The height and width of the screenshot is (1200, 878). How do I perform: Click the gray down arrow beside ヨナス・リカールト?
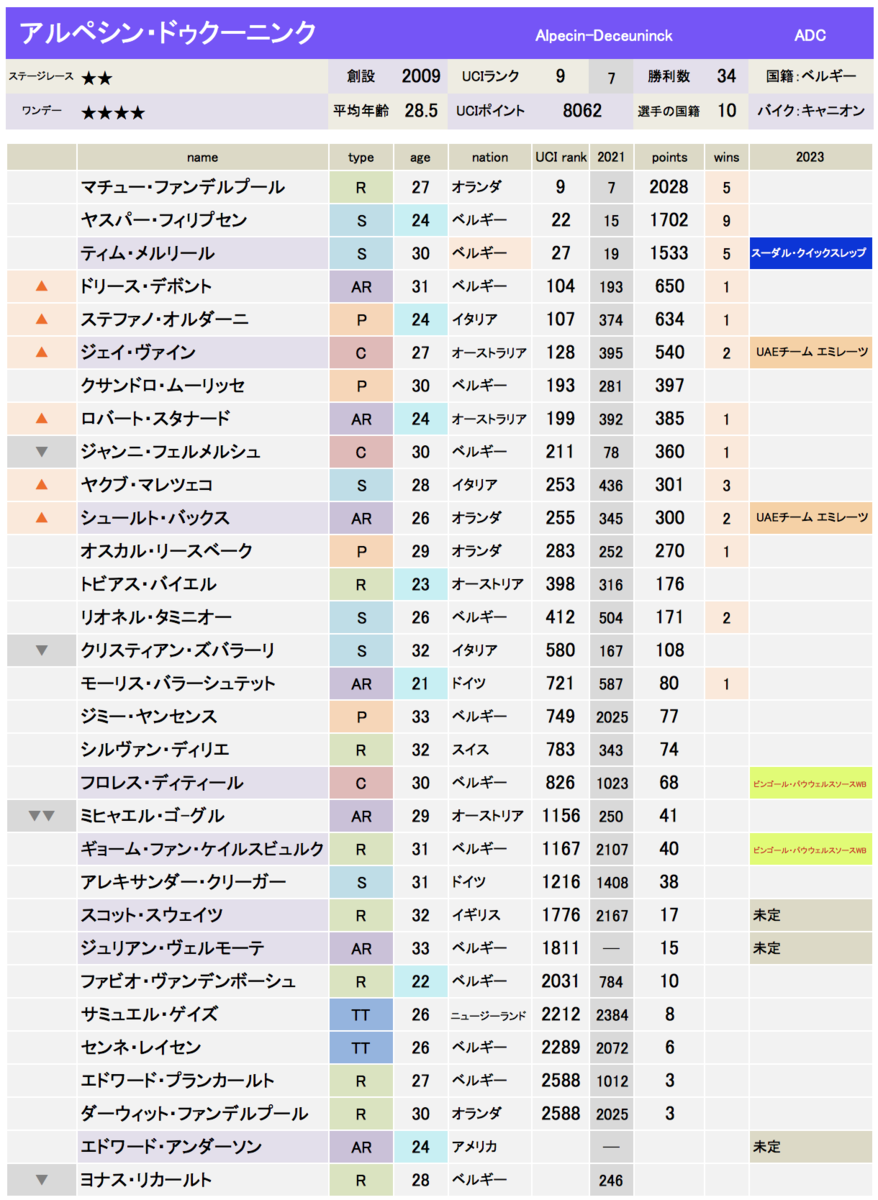(41, 1180)
